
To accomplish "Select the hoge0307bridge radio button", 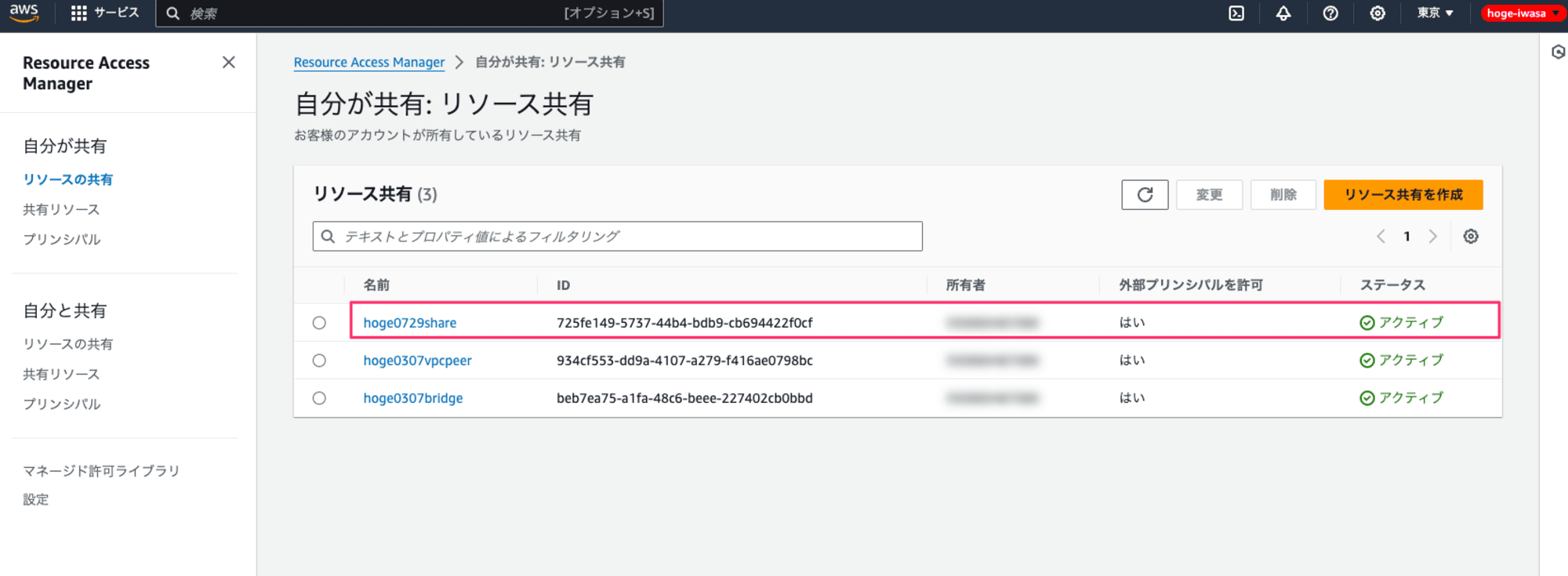I will click(x=319, y=398).
